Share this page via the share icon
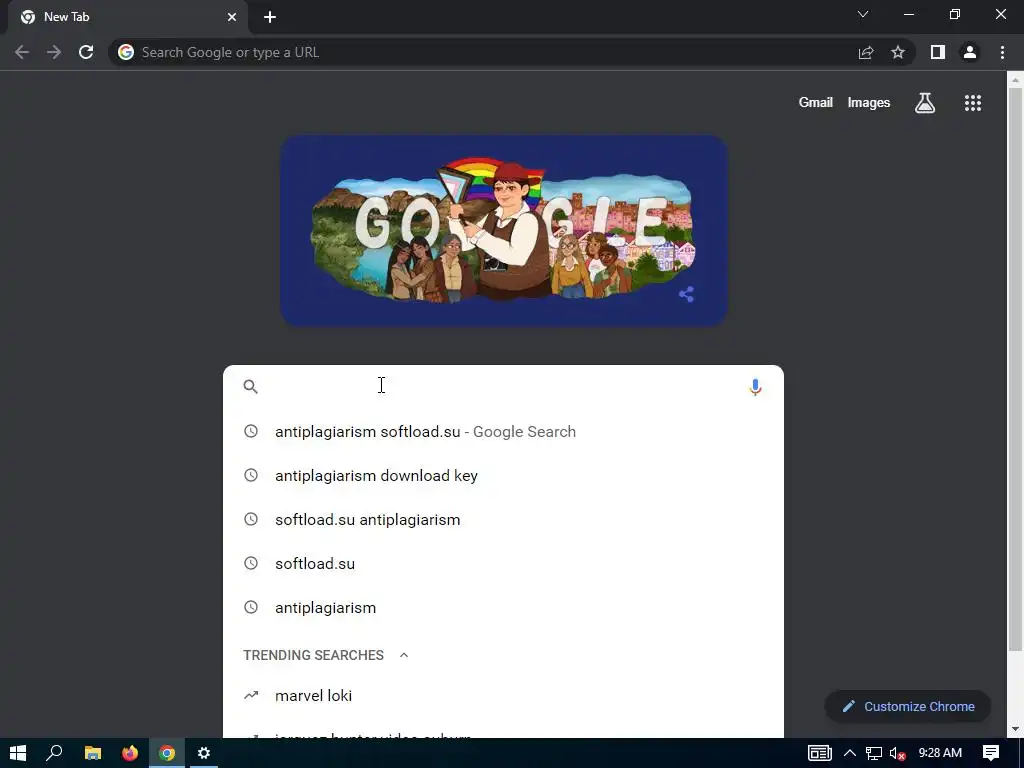 point(866,52)
